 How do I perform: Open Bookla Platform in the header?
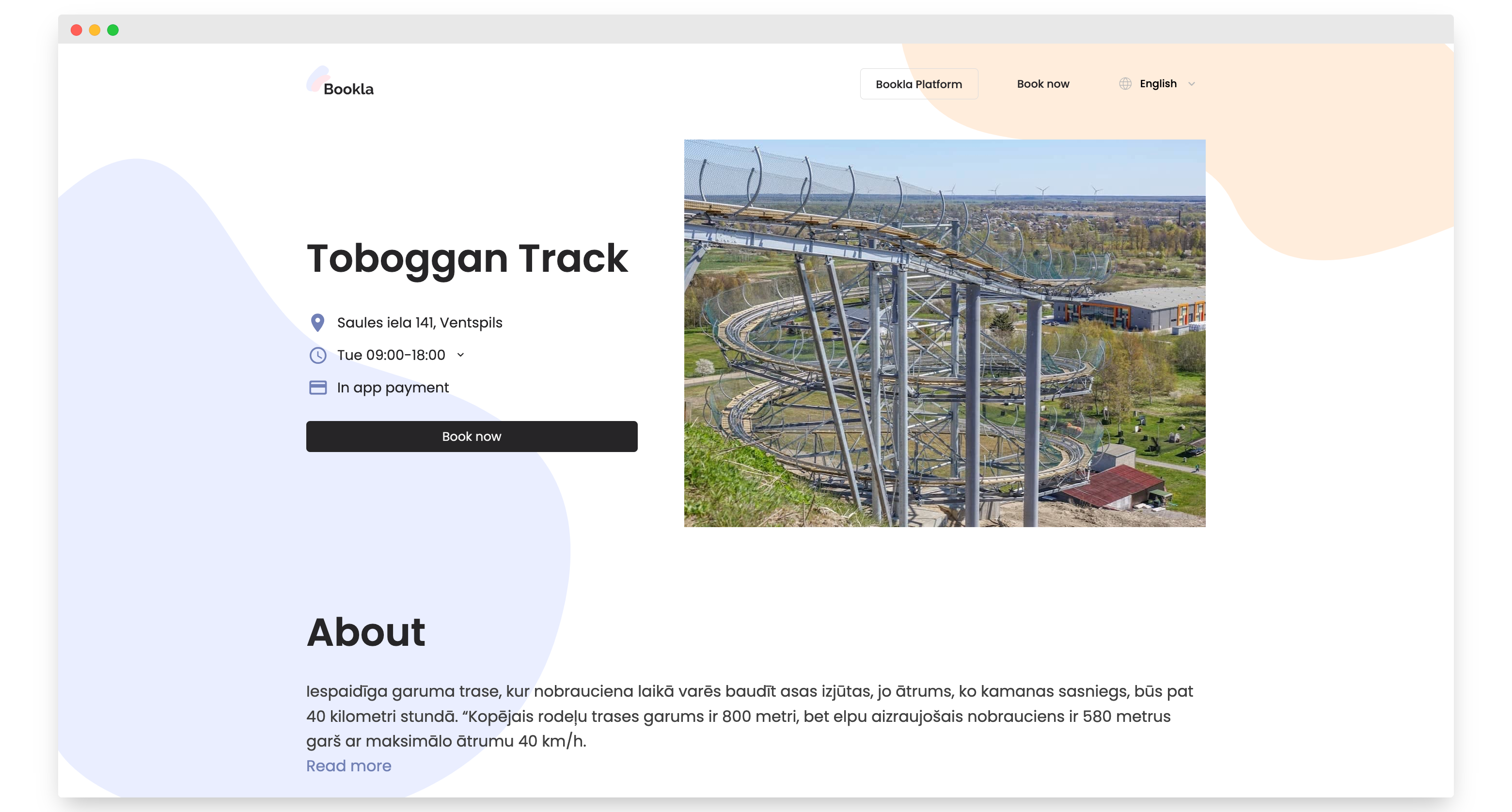tap(918, 84)
